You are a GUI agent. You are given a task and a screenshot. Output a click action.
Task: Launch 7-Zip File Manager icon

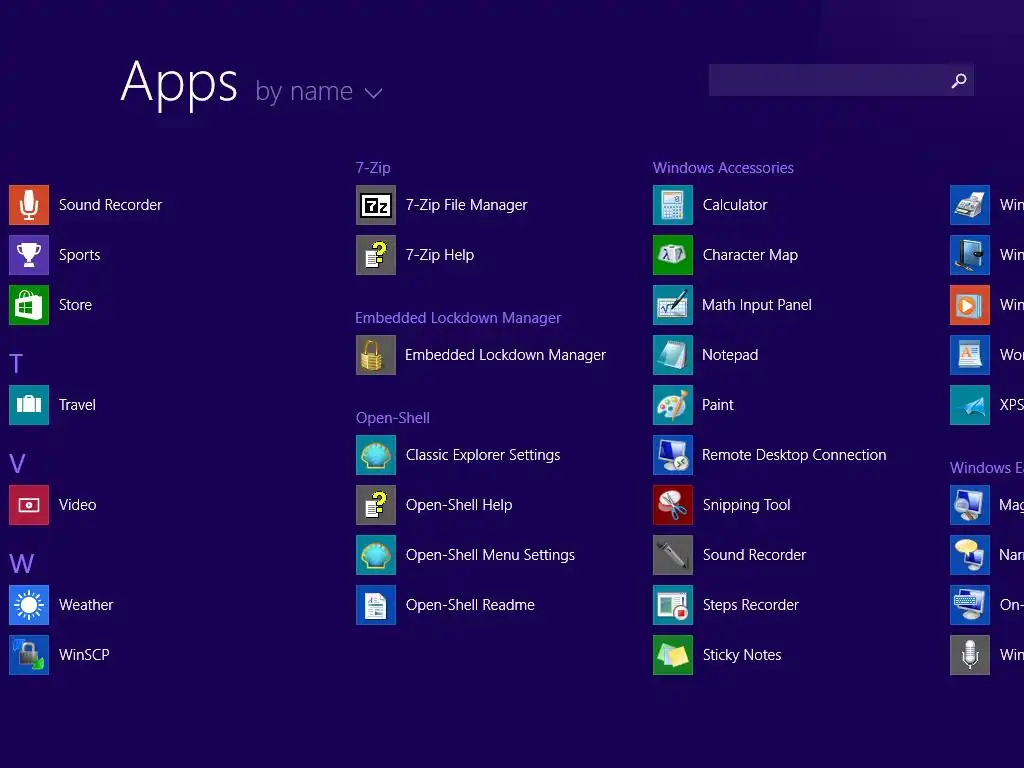[x=376, y=205]
